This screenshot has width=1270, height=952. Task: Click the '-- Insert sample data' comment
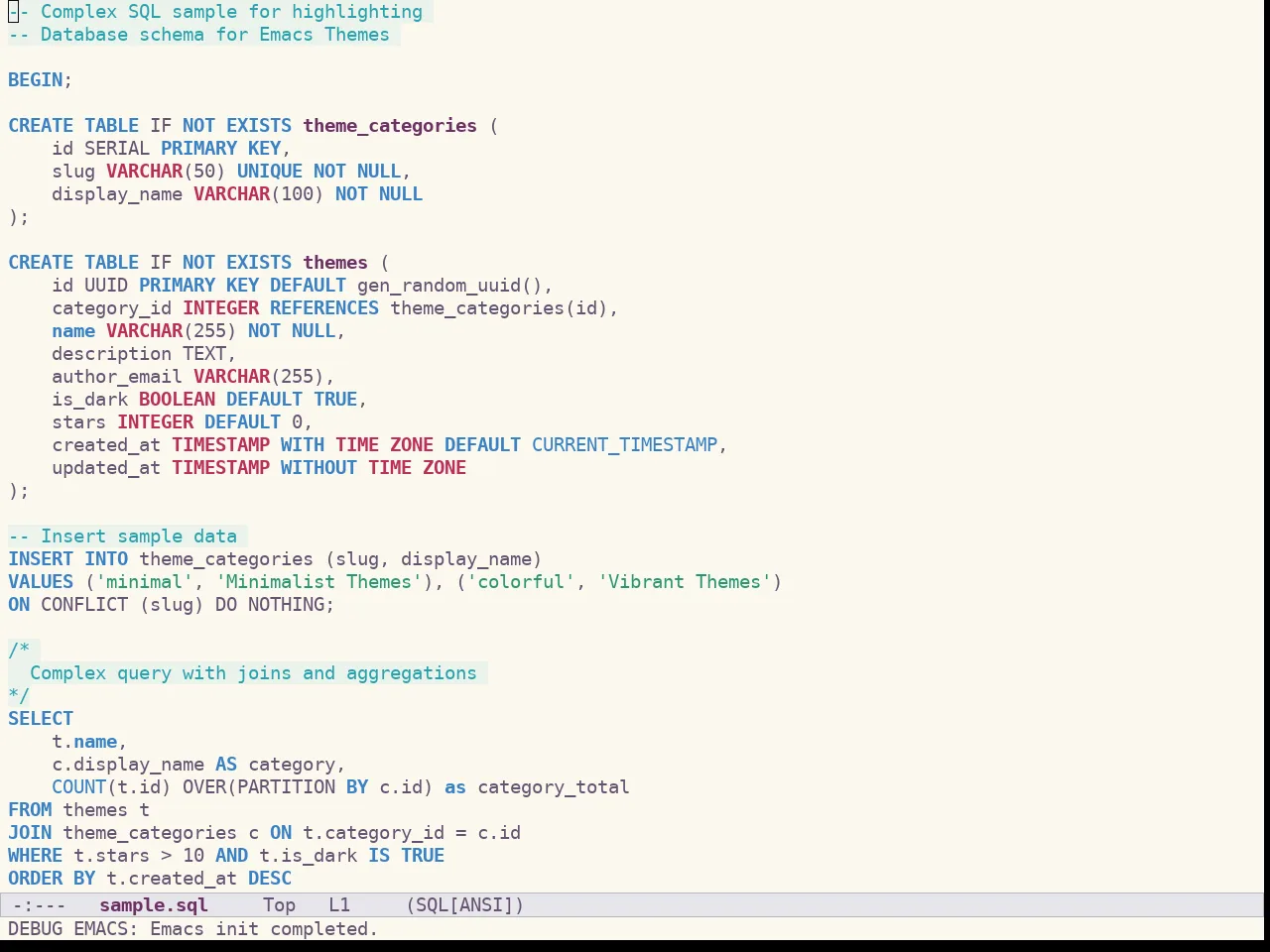click(123, 536)
